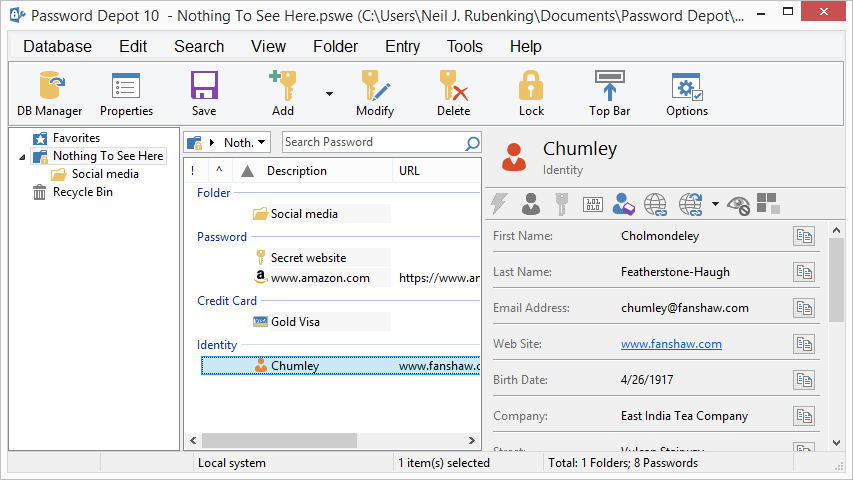The width and height of the screenshot is (853, 480).
Task: Select the Secret website password entry
Action: point(308,258)
